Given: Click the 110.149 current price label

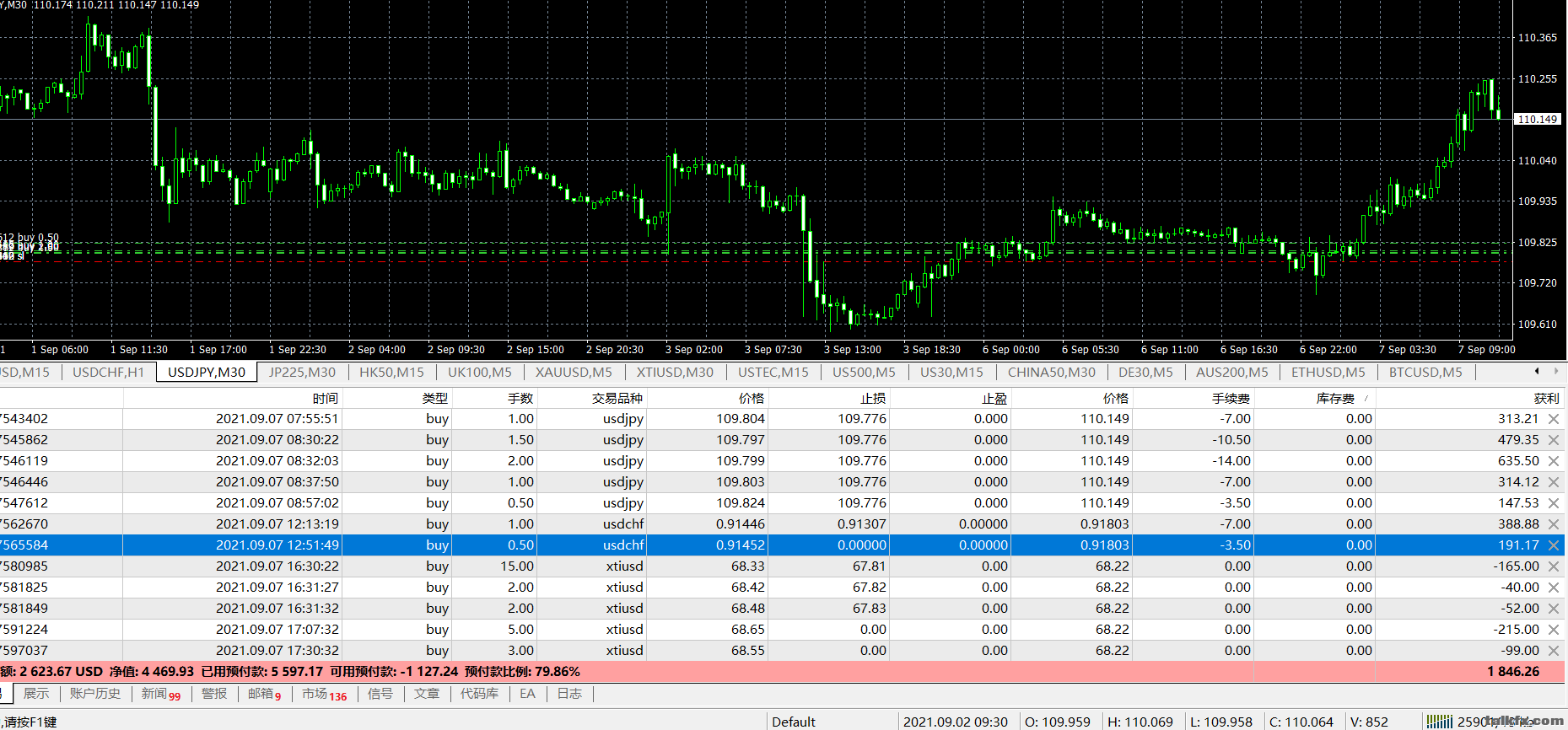Looking at the screenshot, I should point(1538,119).
